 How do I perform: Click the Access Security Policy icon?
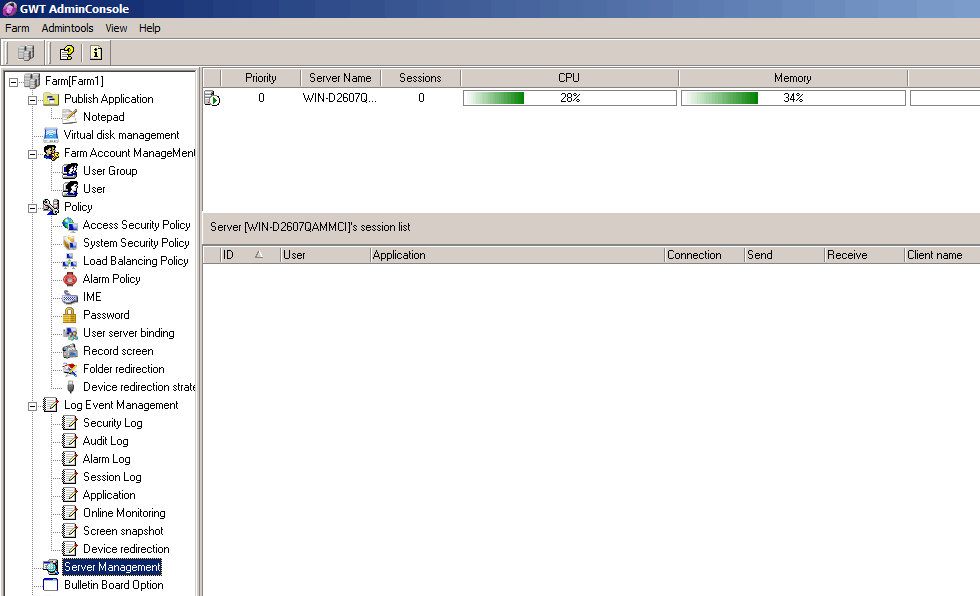tap(70, 225)
